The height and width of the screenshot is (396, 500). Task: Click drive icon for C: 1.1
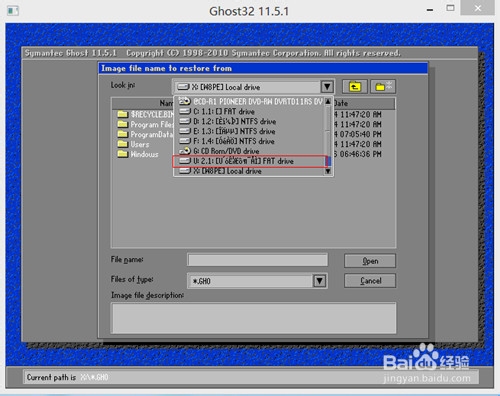point(185,111)
